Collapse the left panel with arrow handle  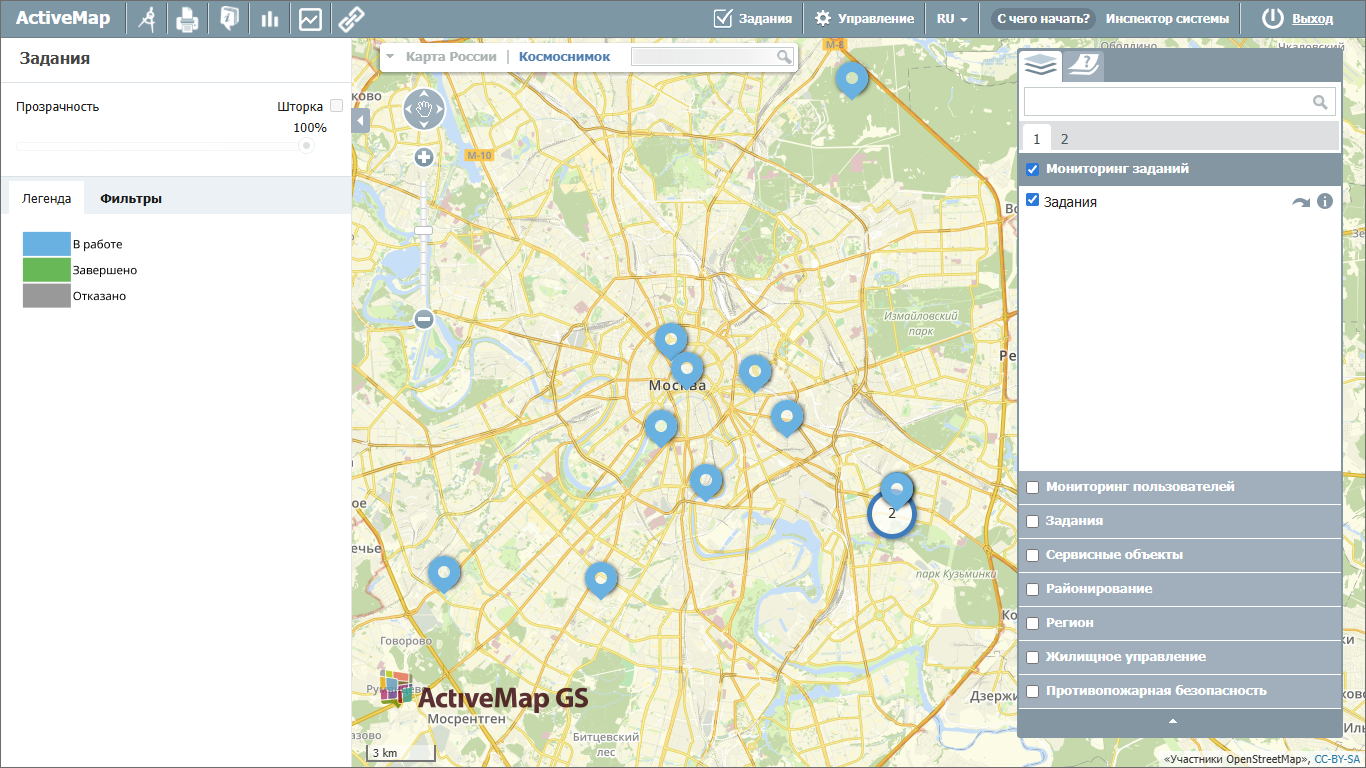pos(361,121)
